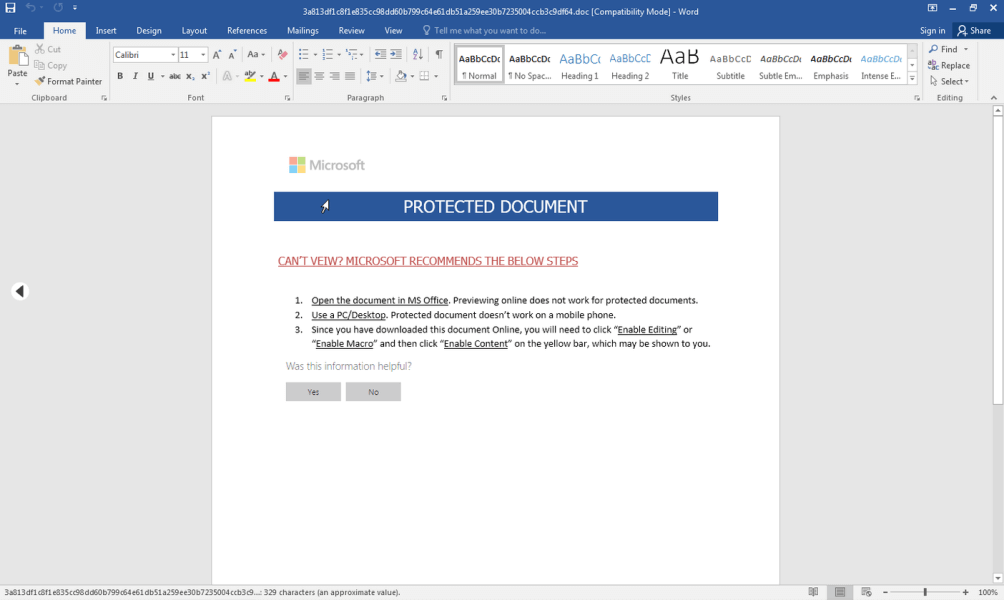Viewport: 1004px width, 600px height.
Task: Toggle underline formatting
Action: pyautogui.click(x=150, y=76)
